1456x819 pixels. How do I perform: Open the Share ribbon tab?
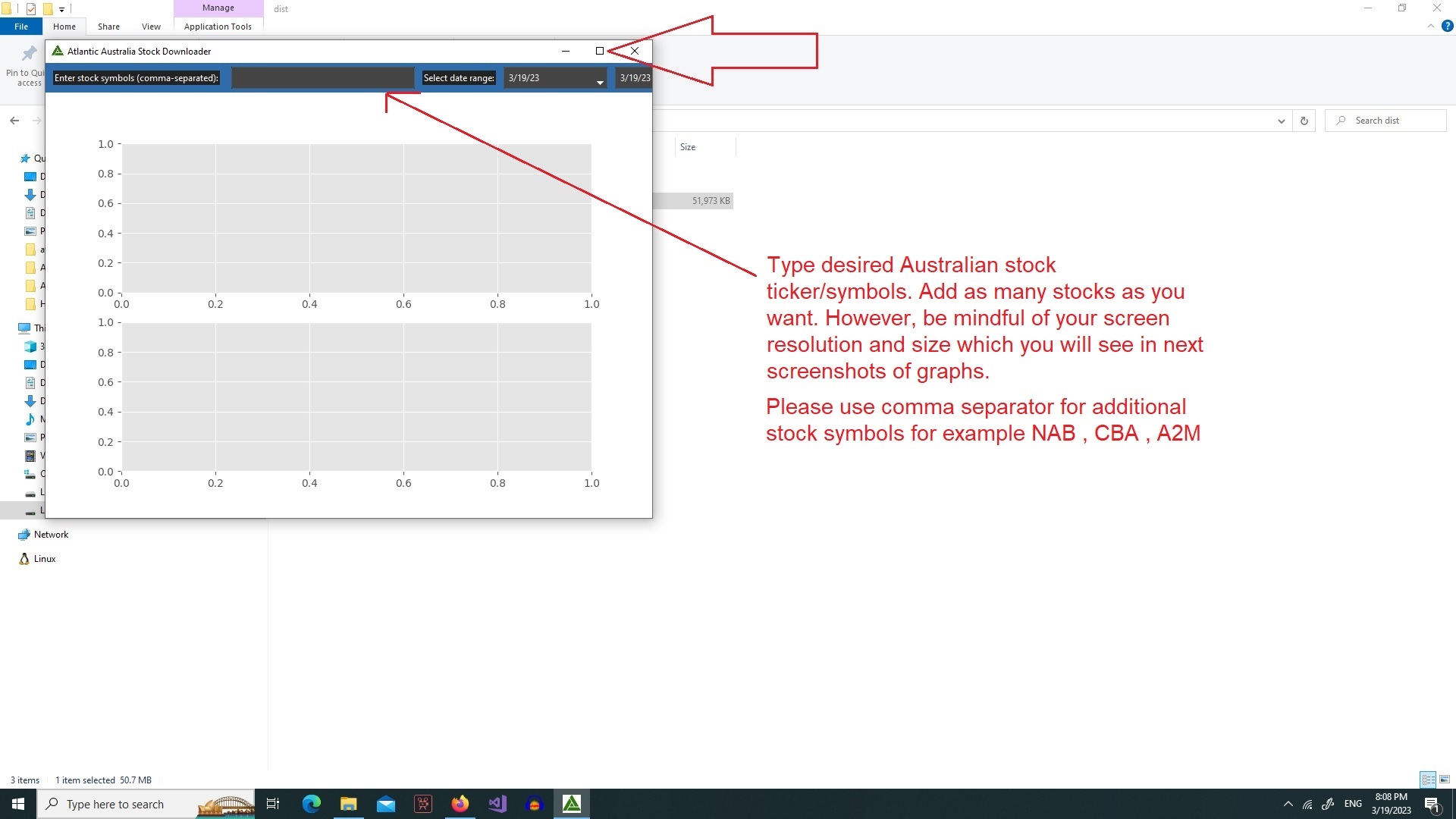(108, 27)
